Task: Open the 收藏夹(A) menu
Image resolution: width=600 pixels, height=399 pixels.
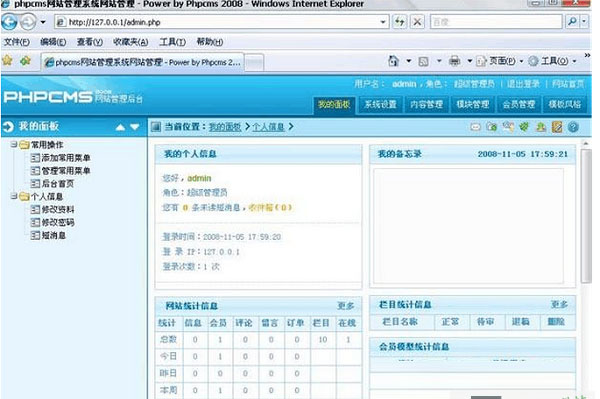Action: pos(130,42)
